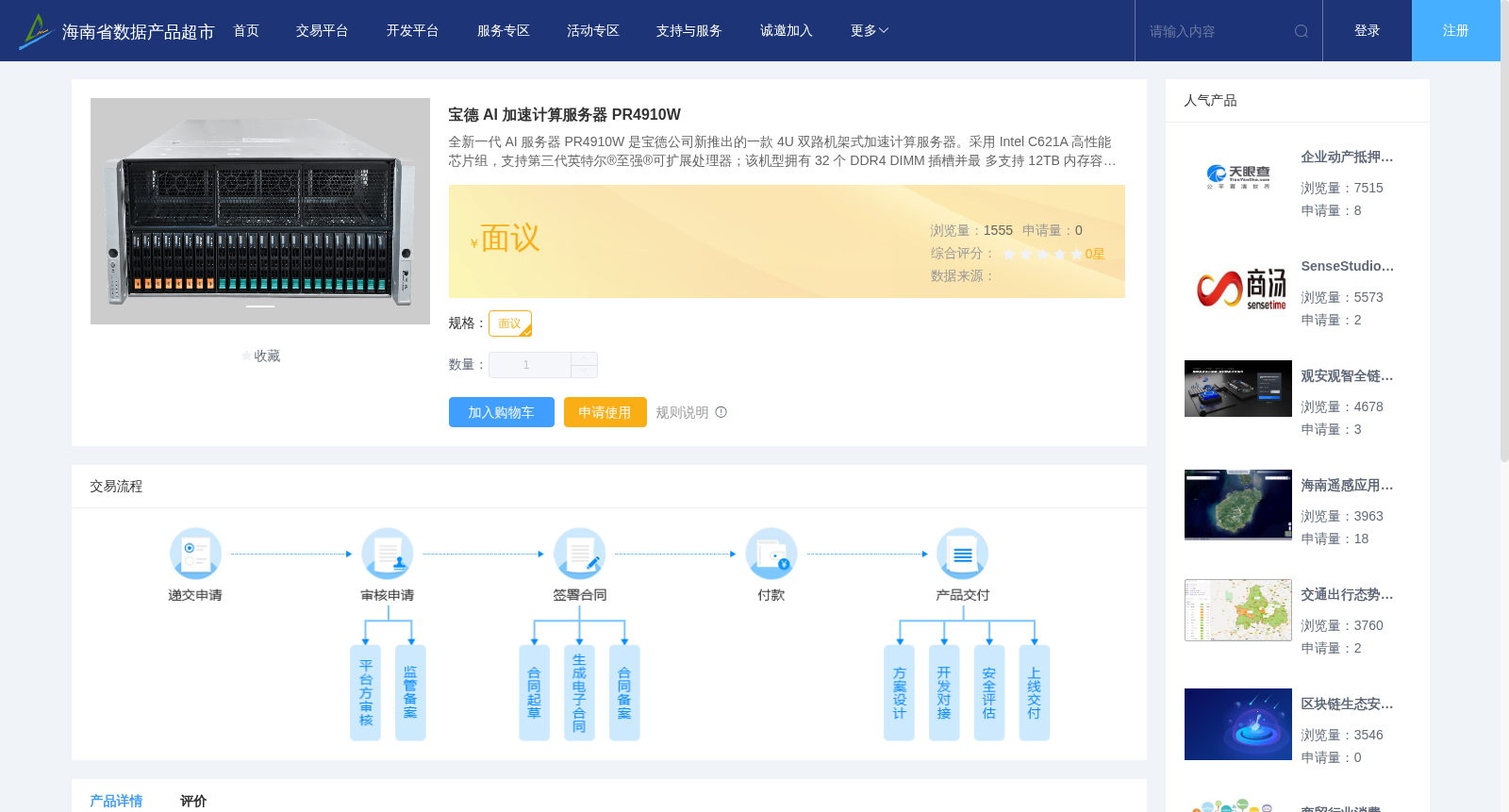Click the 审核申请 step icon

388,554
